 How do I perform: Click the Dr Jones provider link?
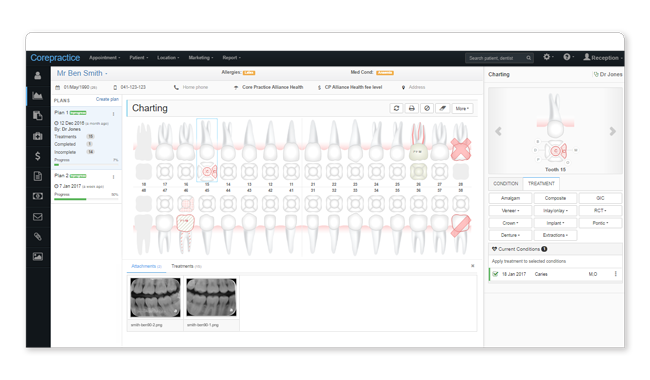point(608,74)
